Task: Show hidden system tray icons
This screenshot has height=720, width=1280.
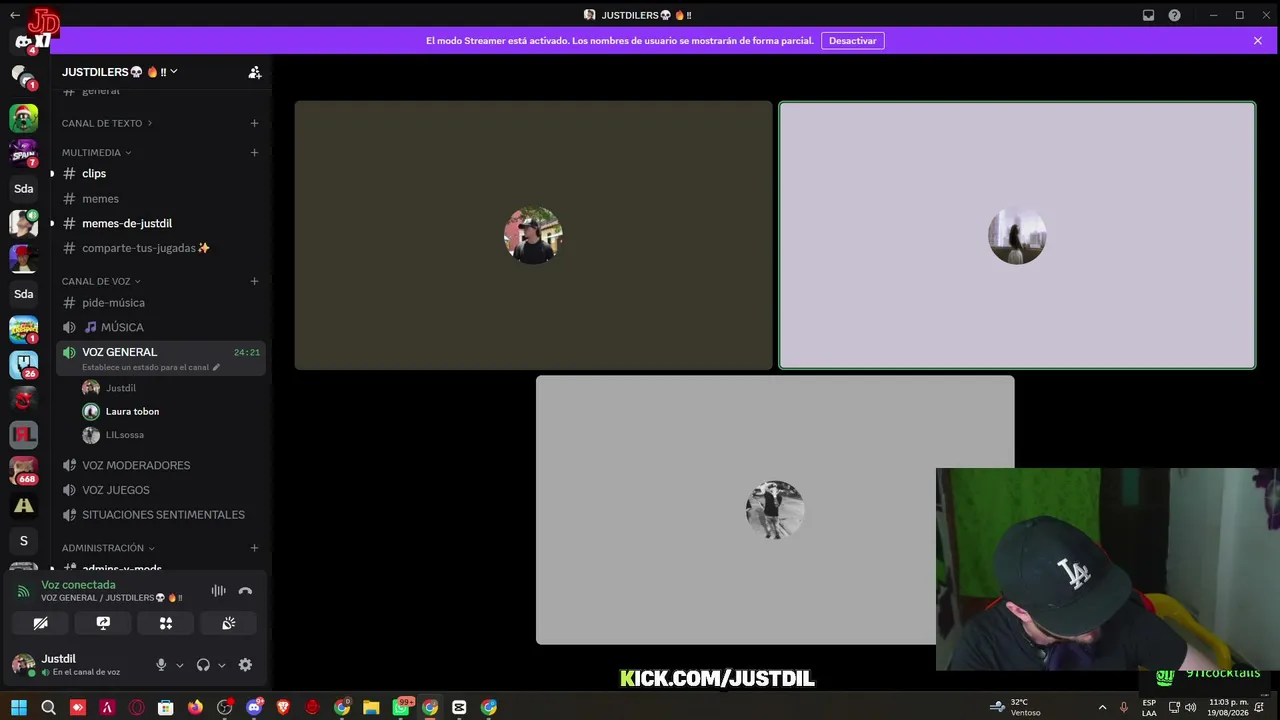Action: point(1102,707)
